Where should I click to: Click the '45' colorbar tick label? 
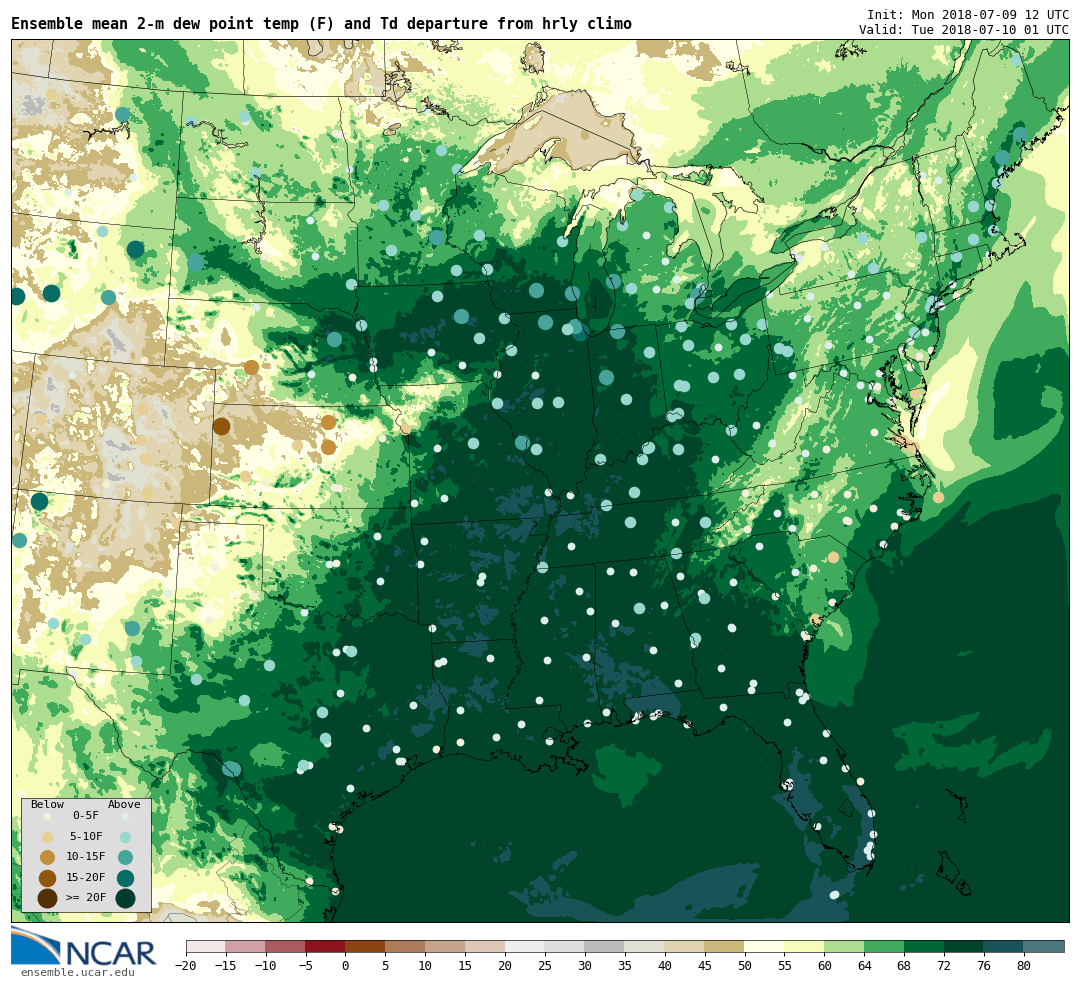(705, 966)
